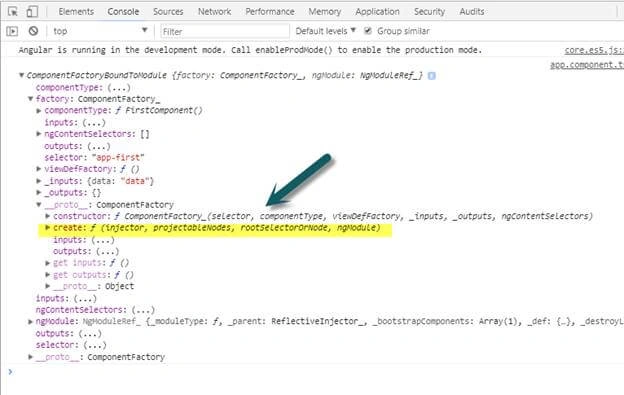The image size is (624, 395).
Task: Collapse the ComponentFactoryBoundToModule object
Action: 21,75
